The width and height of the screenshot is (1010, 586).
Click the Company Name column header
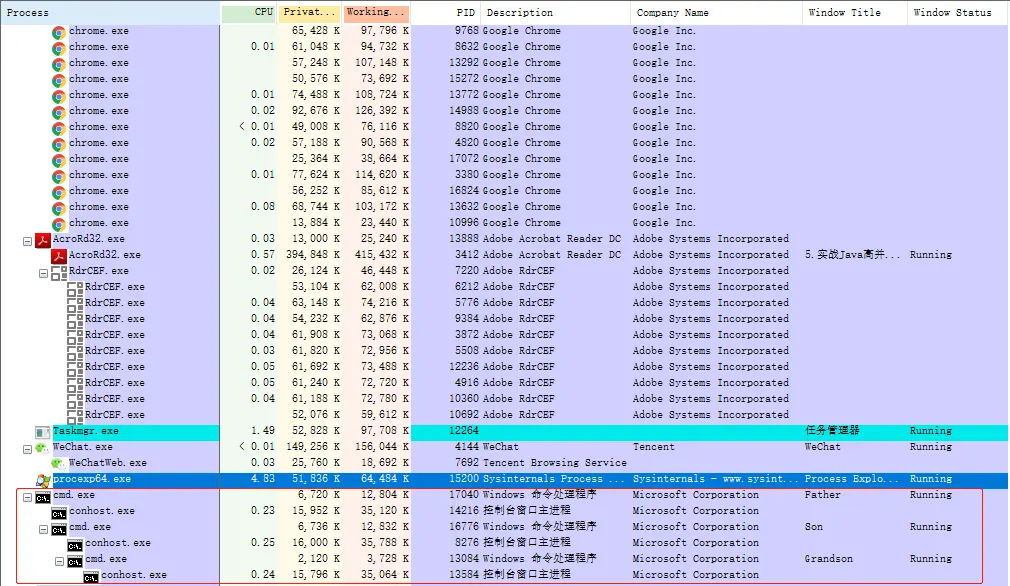(716, 12)
